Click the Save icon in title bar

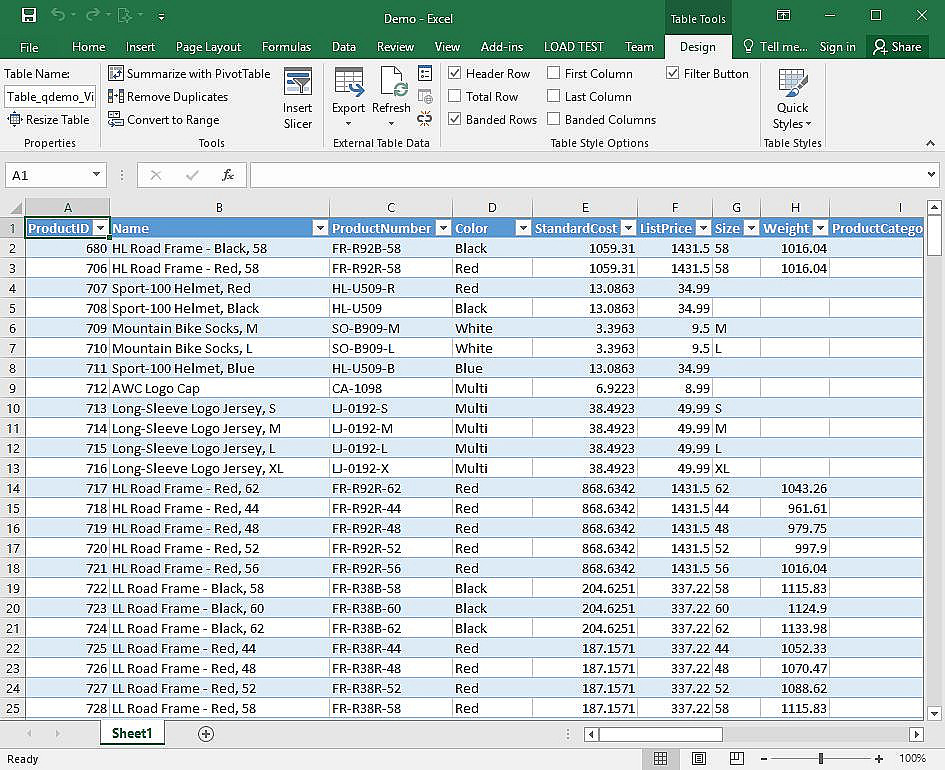coord(29,16)
